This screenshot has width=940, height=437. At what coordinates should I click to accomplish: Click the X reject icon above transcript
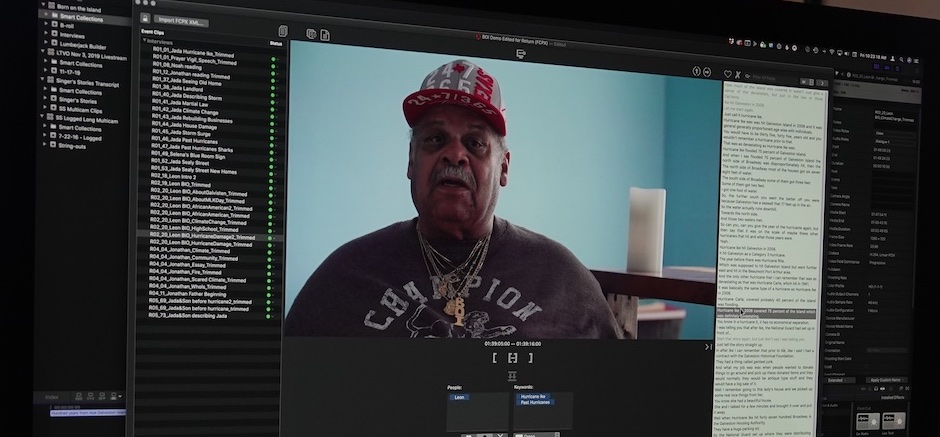pyautogui.click(x=738, y=75)
